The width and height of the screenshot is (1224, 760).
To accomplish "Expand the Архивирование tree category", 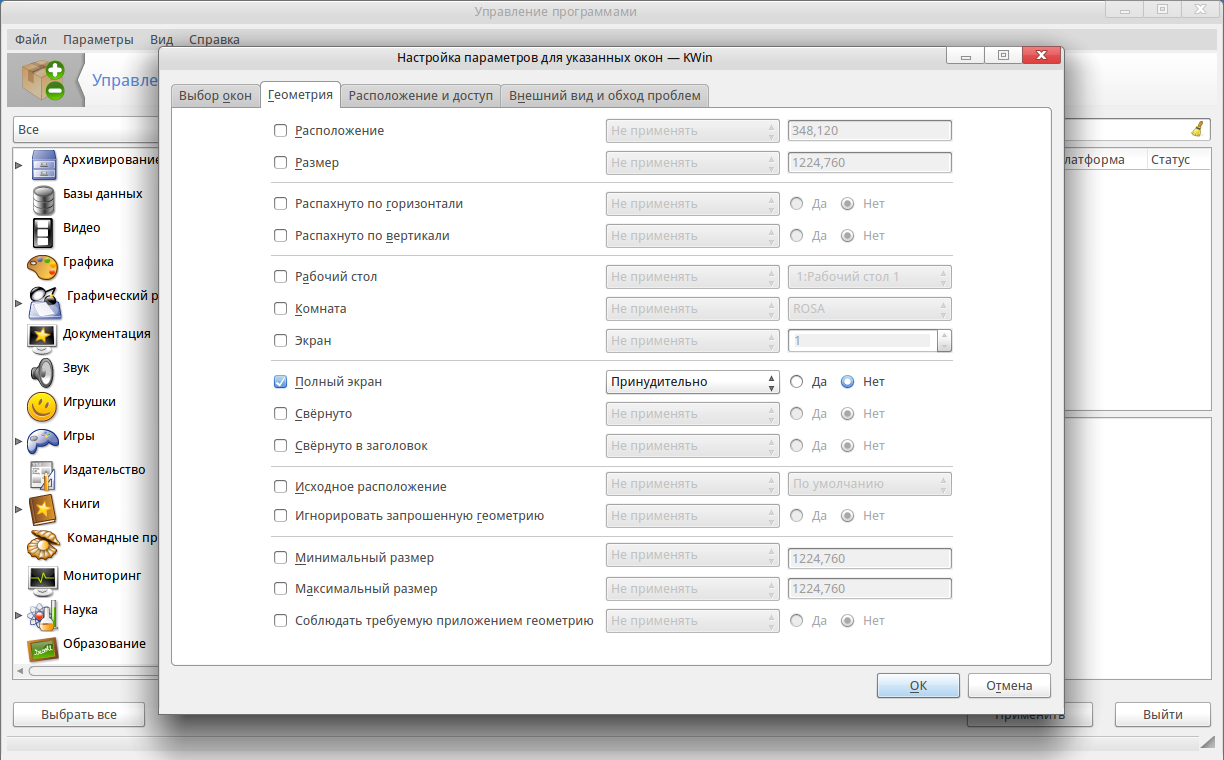I will [18, 164].
